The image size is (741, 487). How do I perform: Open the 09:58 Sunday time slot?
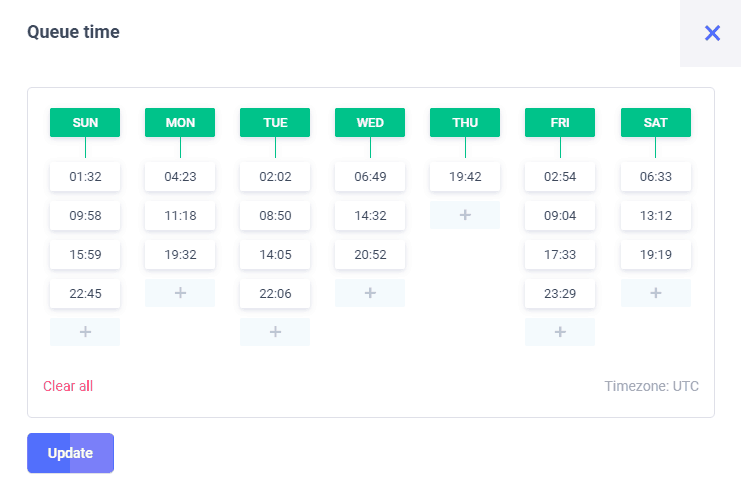coord(85,215)
